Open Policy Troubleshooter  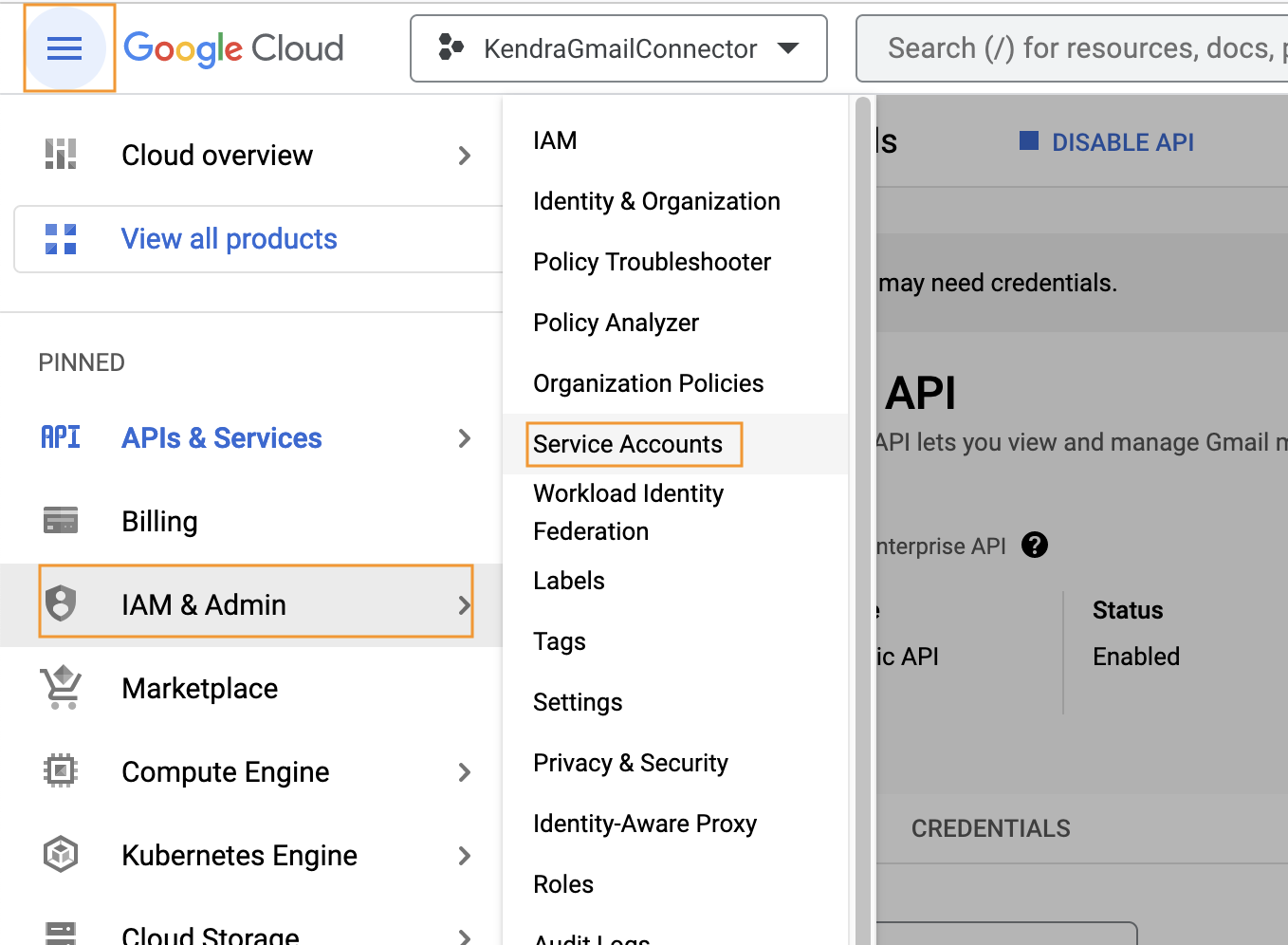pos(652,262)
